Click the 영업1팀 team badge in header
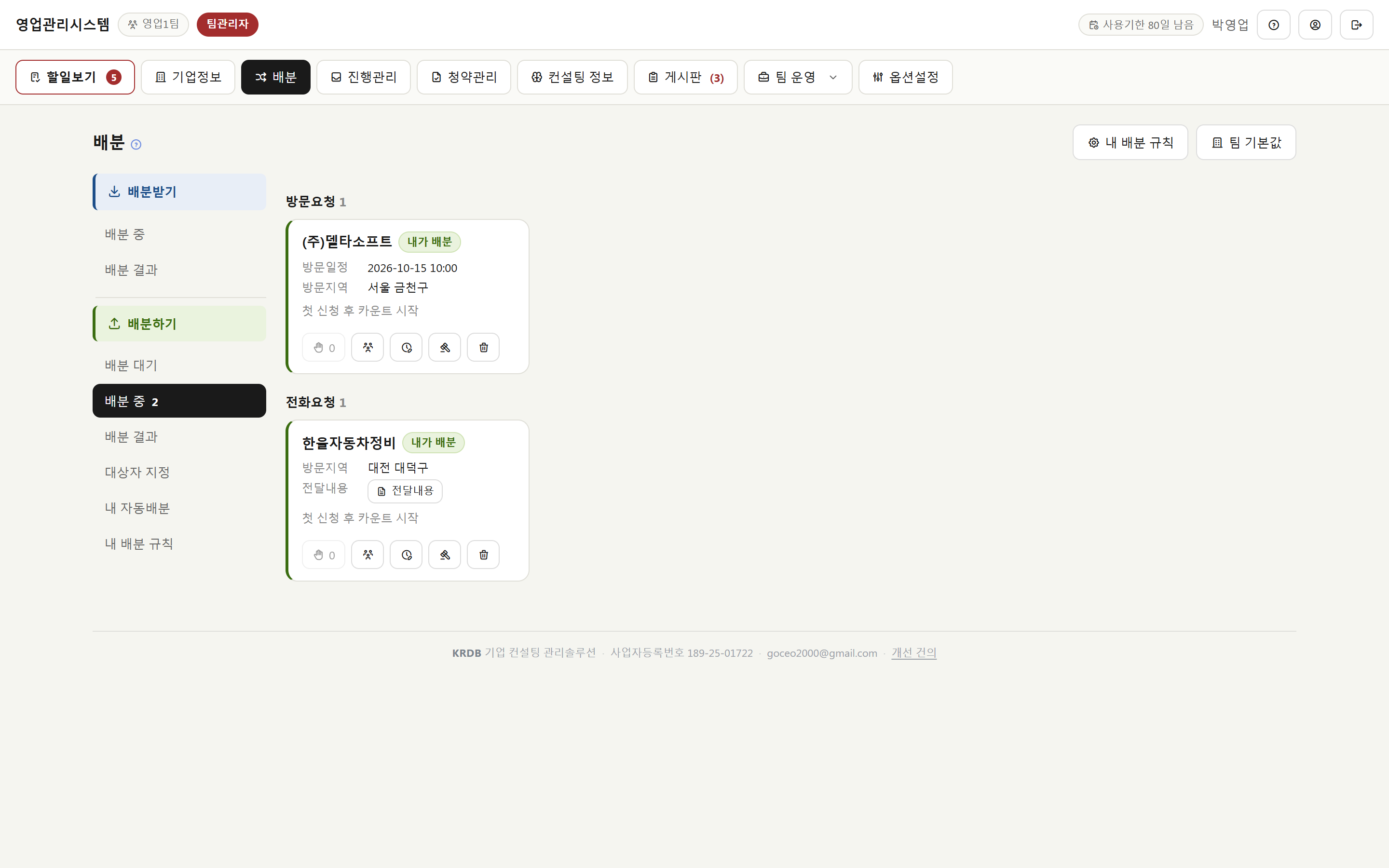This screenshot has width=1389, height=868. click(x=153, y=25)
